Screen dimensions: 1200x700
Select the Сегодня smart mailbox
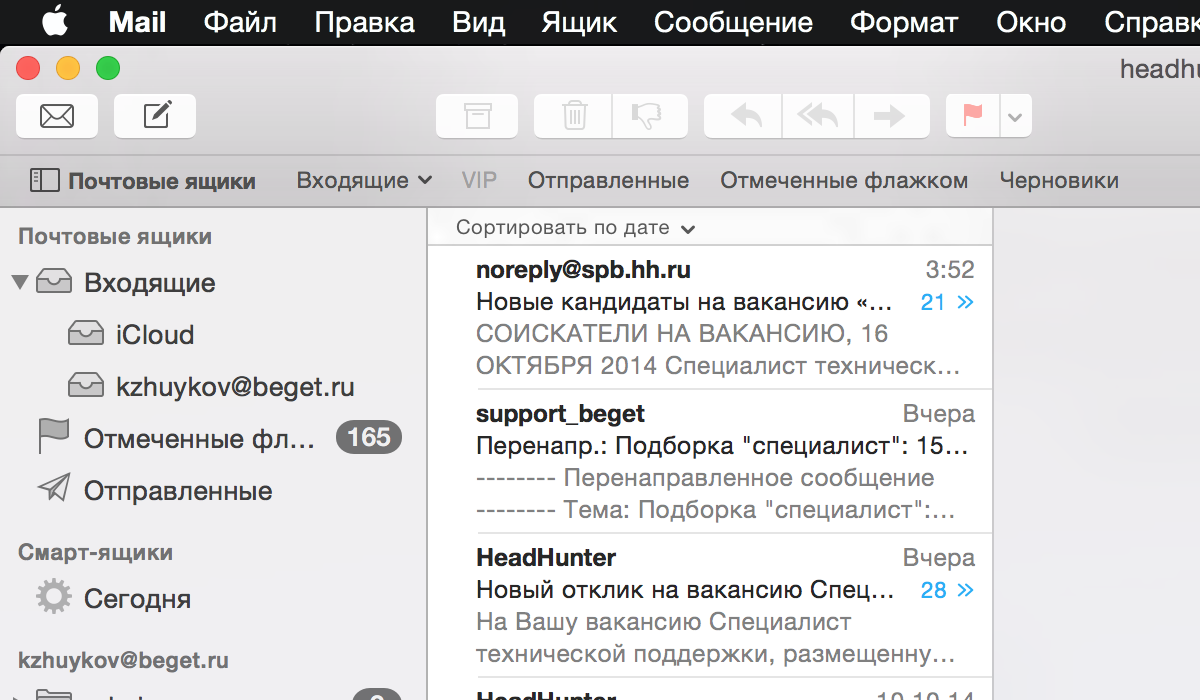(x=214, y=599)
